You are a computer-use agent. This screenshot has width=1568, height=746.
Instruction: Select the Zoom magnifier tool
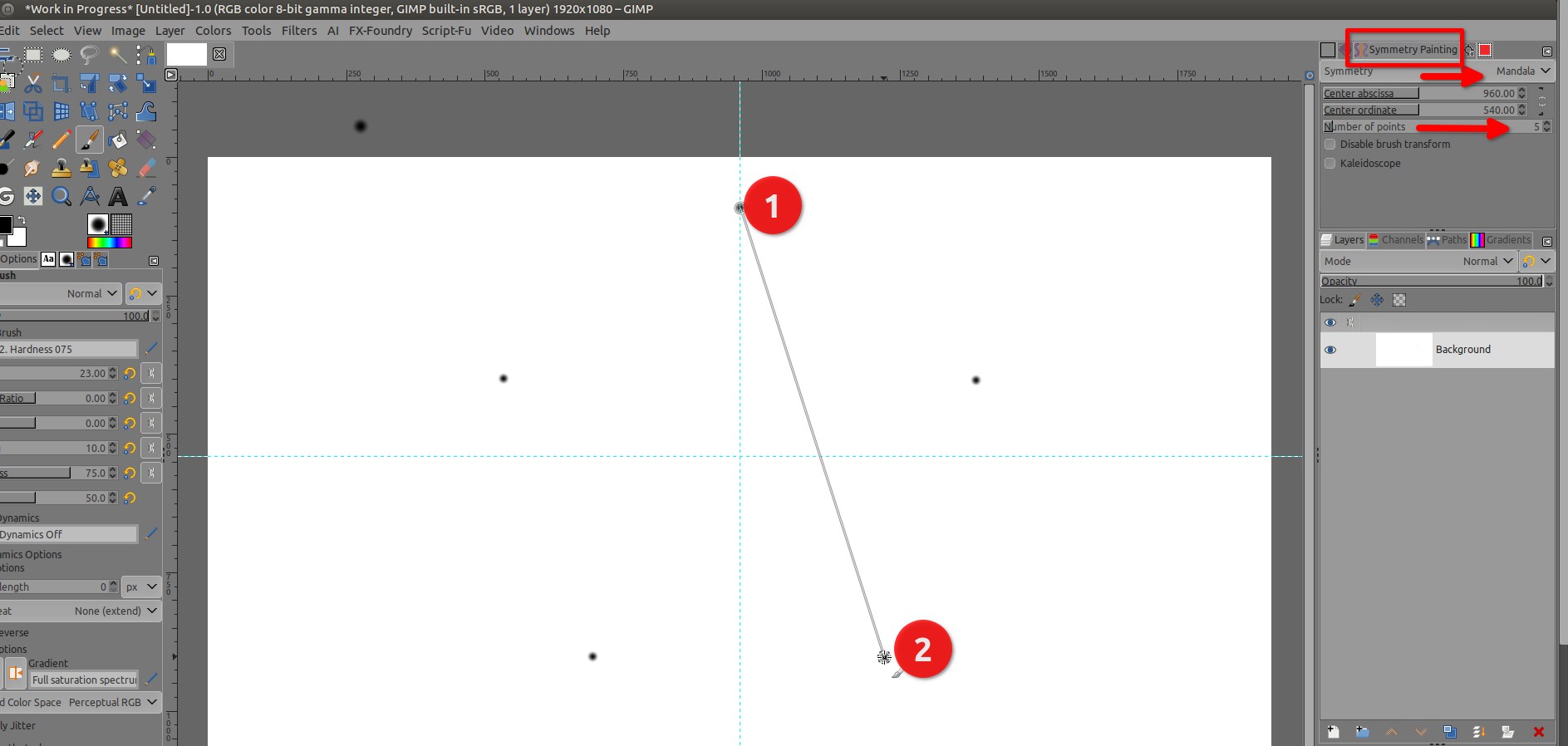click(61, 196)
